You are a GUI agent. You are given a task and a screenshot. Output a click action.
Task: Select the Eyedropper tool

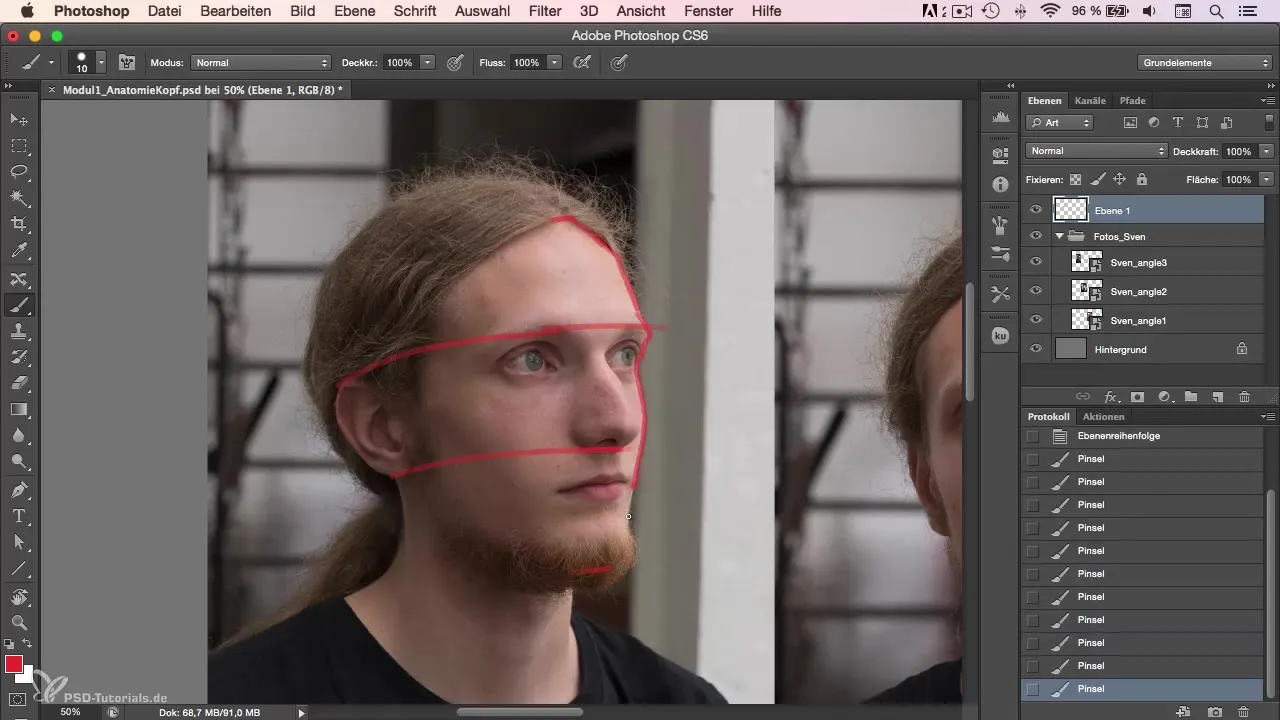(19, 252)
